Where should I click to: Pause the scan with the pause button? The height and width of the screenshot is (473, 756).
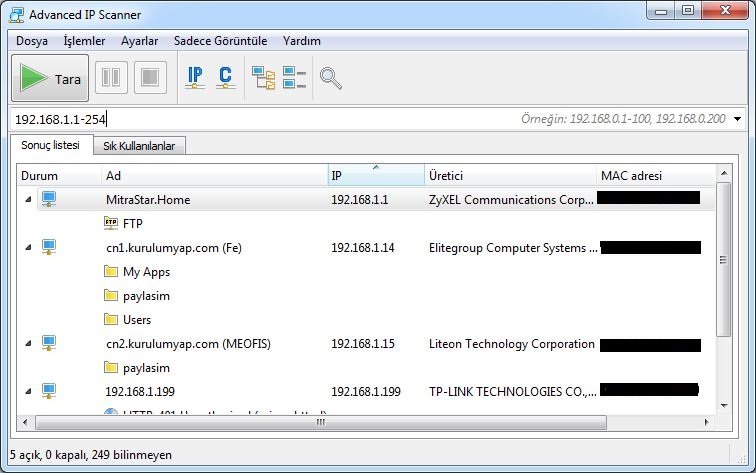111,77
